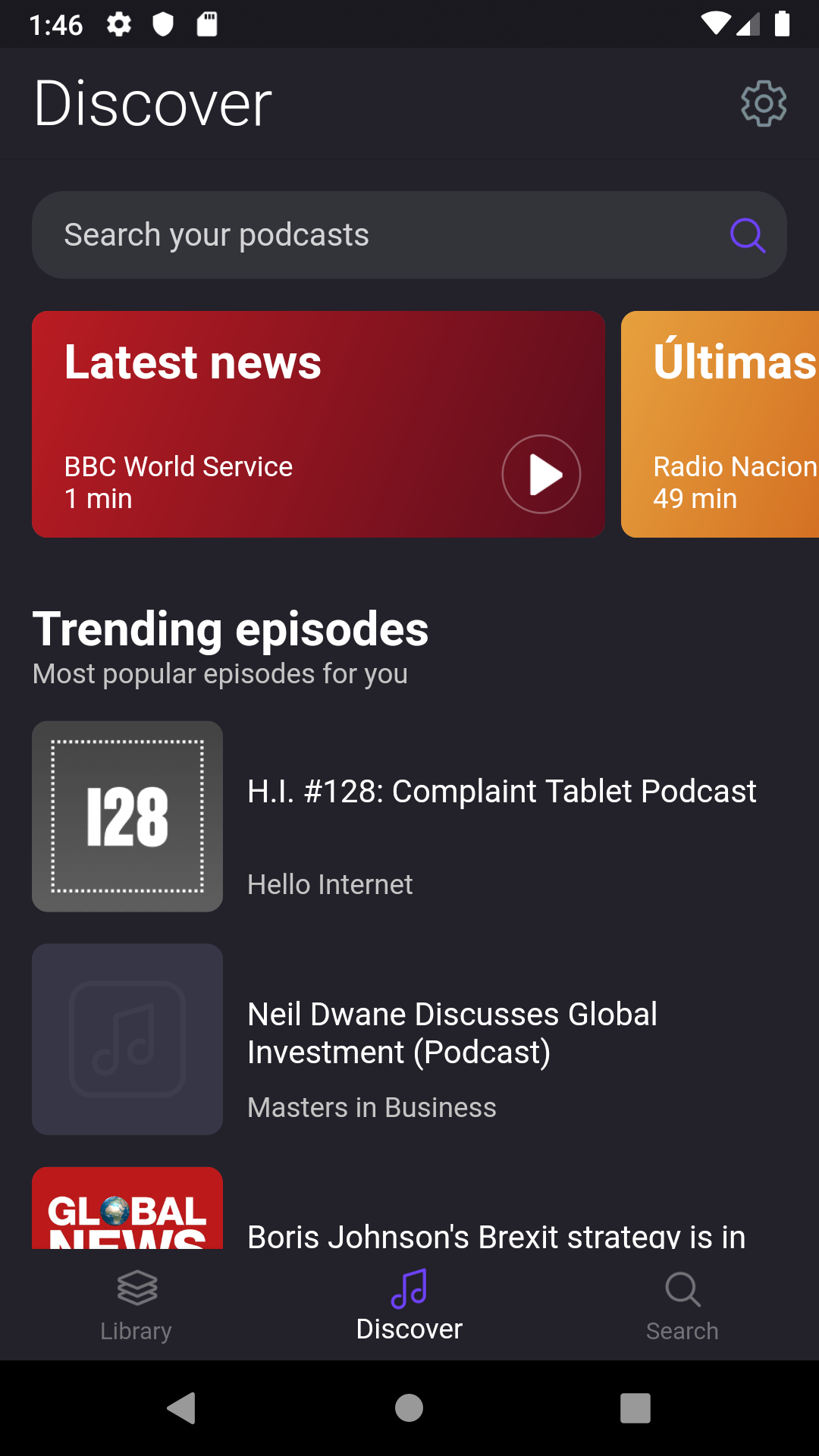The height and width of the screenshot is (1456, 819).
Task: Tap the 1:46 clock in status bar
Action: pyautogui.click(x=56, y=25)
